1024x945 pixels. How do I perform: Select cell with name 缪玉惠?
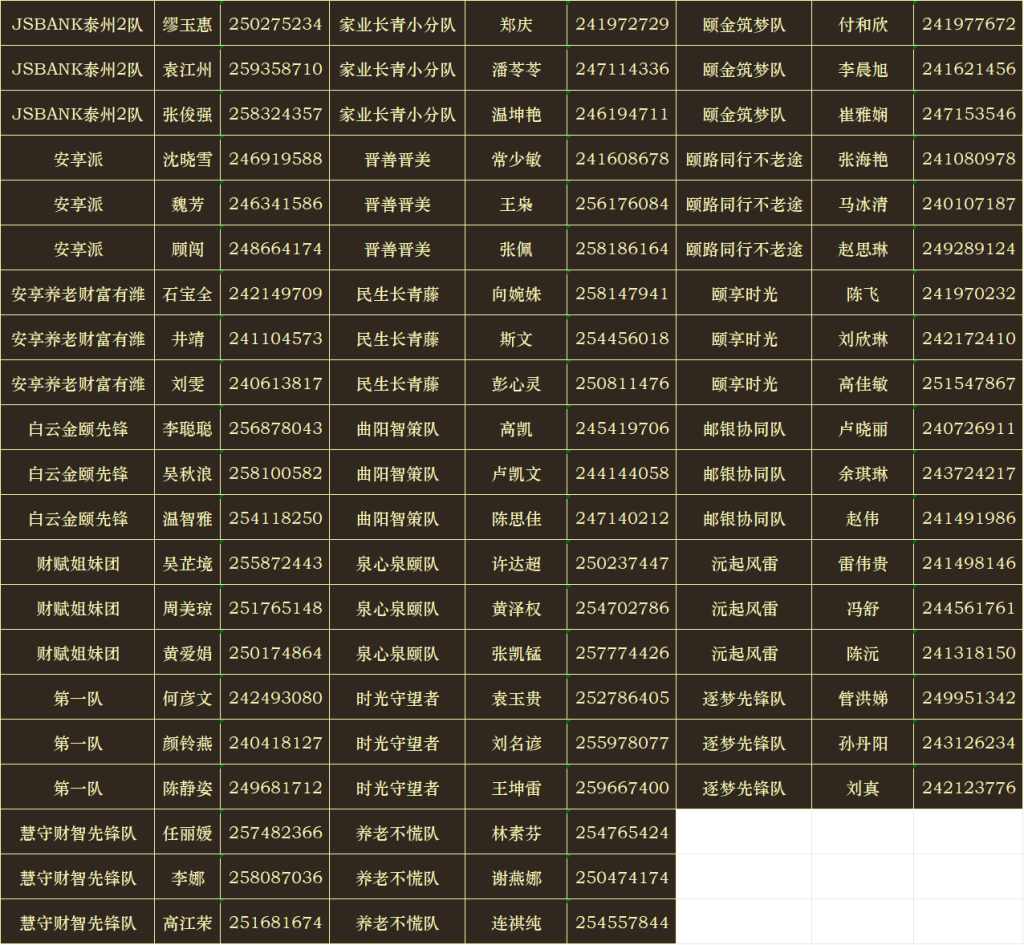click(x=187, y=24)
